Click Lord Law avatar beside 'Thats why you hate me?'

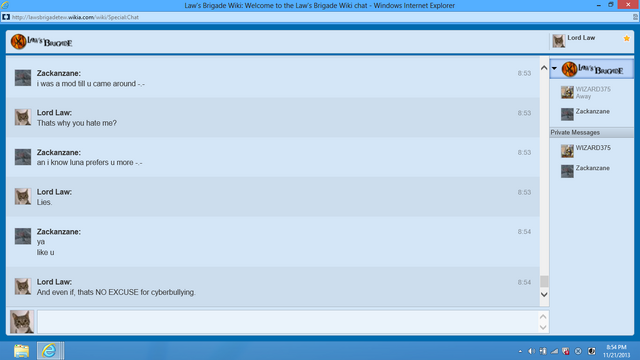[23, 117]
